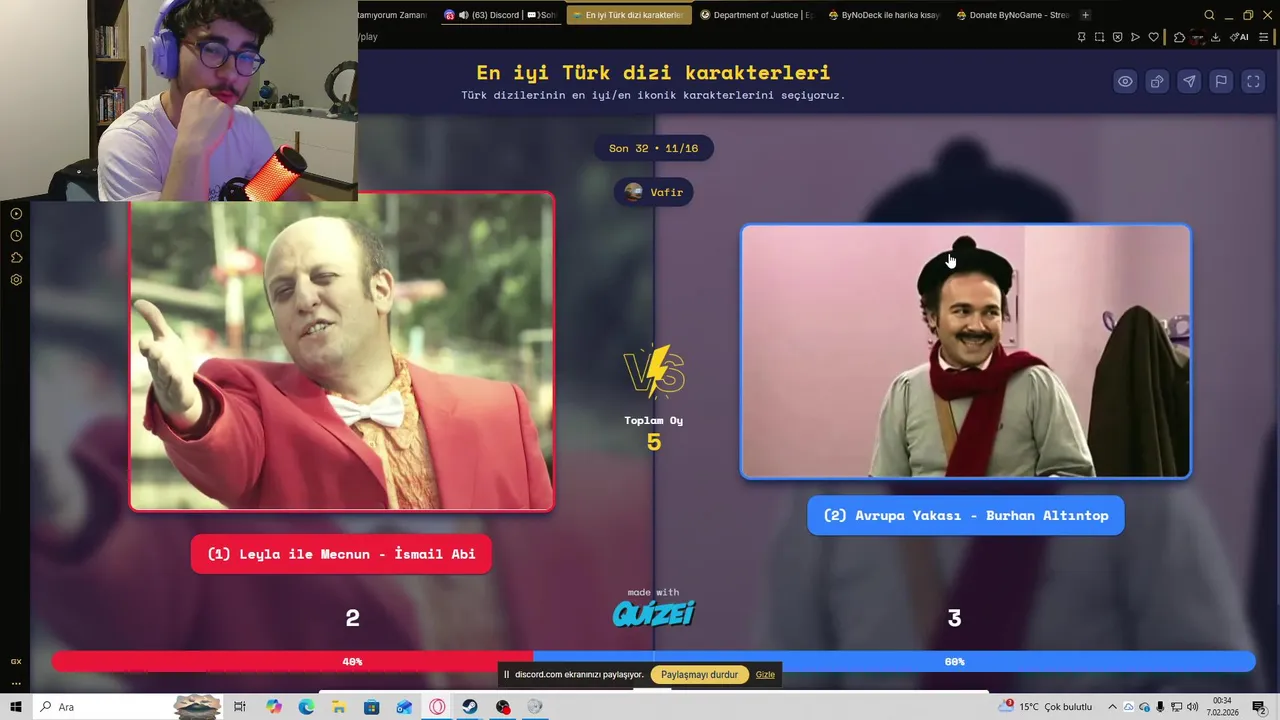
Task: Toggle fullscreen mode in quiz header
Action: point(1253,82)
